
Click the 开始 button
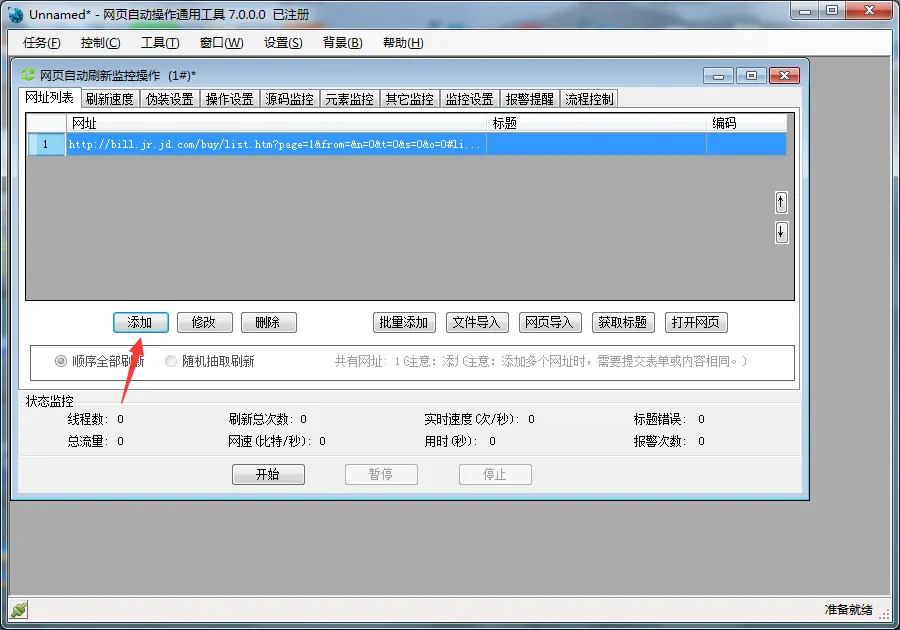[x=268, y=475]
